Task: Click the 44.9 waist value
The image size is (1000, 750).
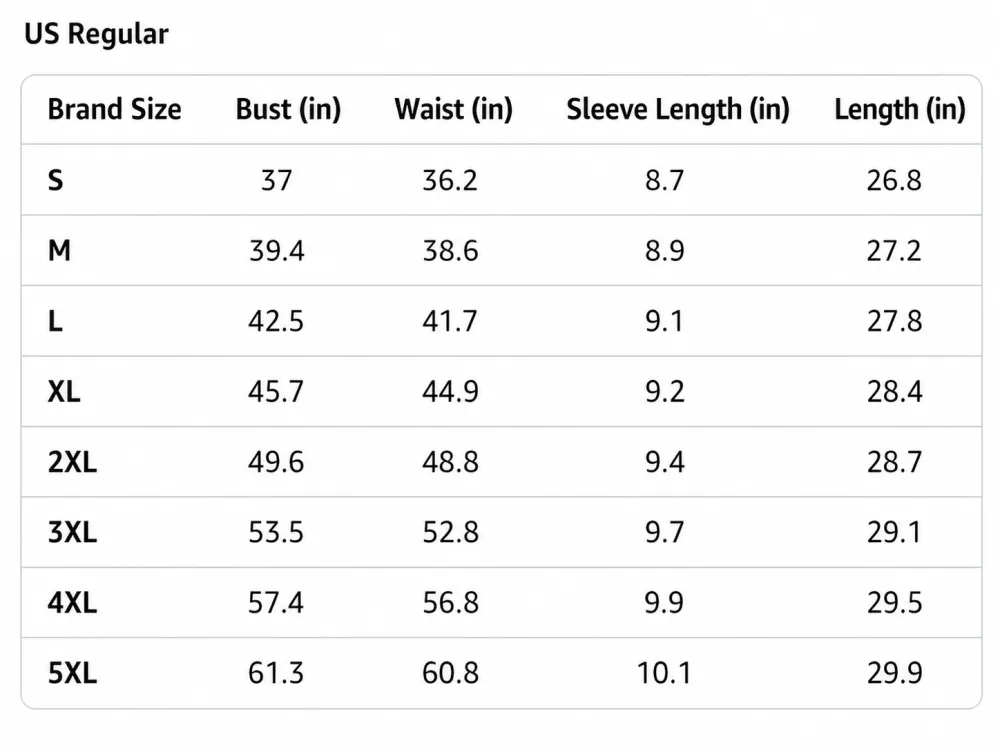Action: click(x=450, y=392)
